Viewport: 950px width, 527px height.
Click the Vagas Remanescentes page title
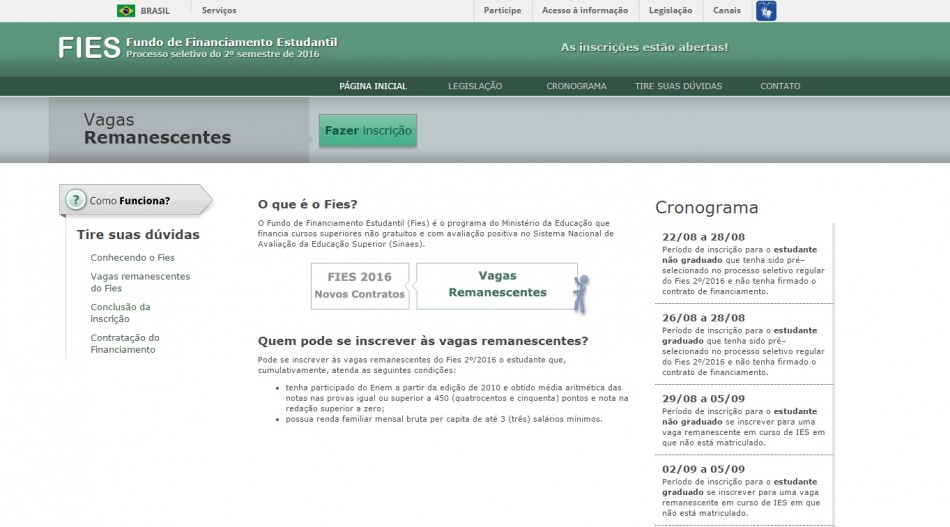pos(158,128)
